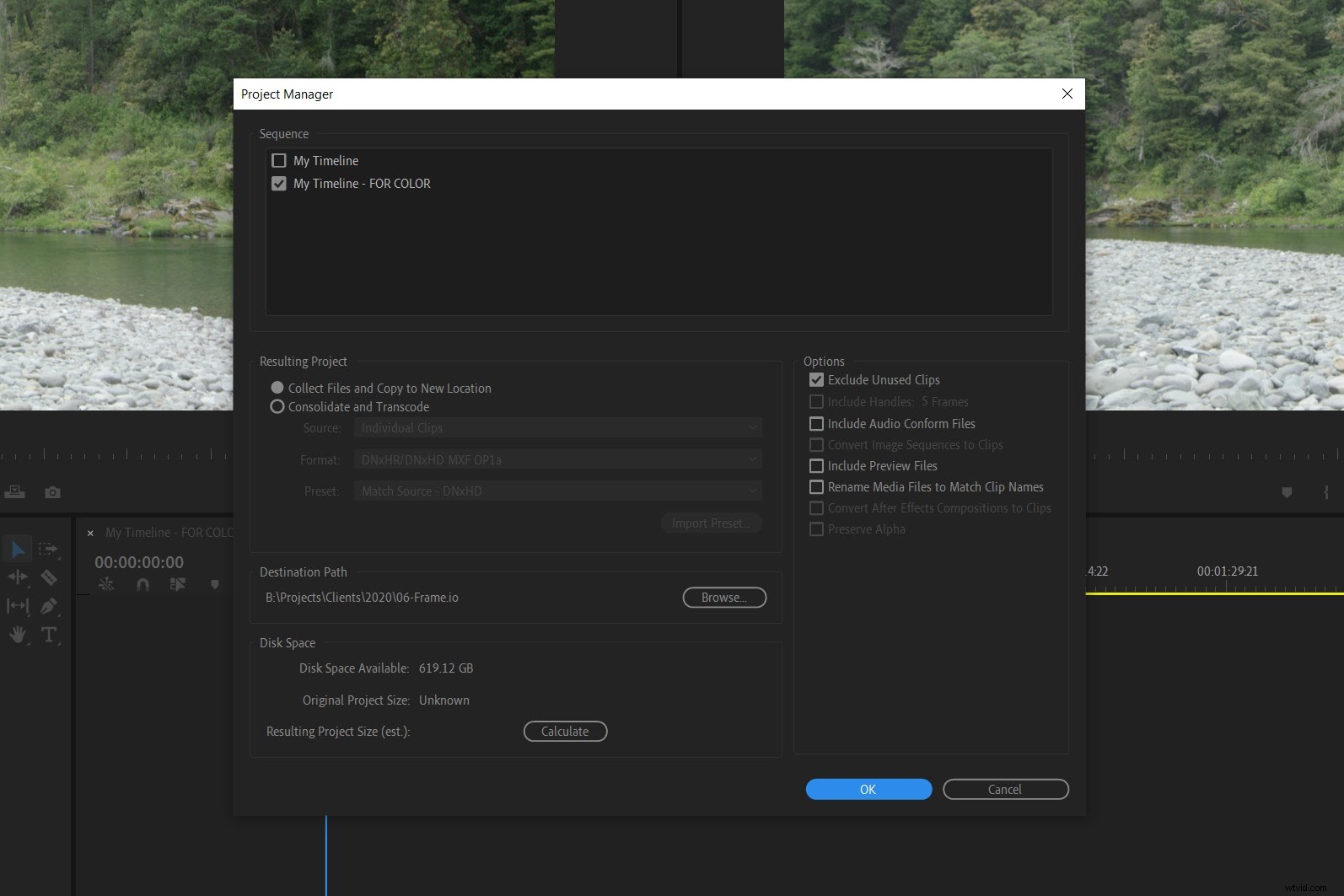Click the Export Frame camera icon
This screenshot has height=896, width=1344.
[x=52, y=492]
